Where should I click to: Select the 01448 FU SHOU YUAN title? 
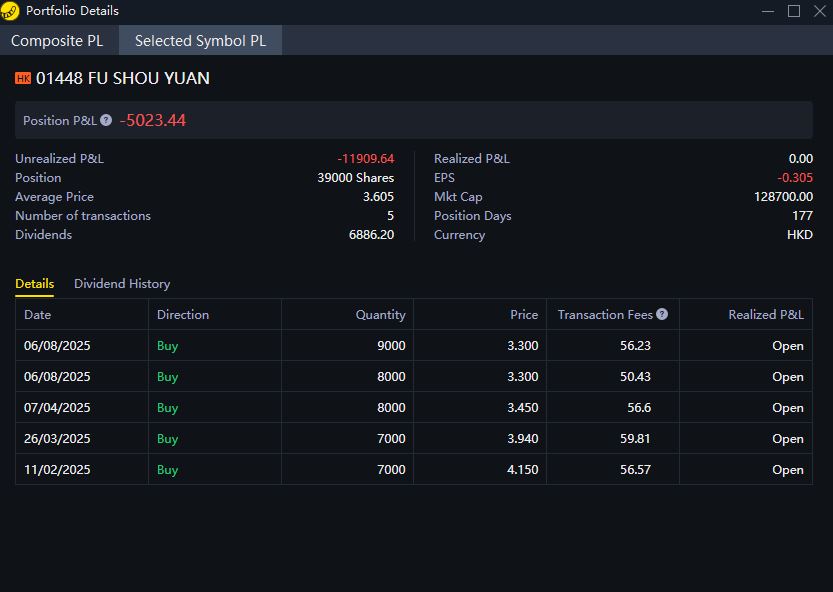point(123,79)
